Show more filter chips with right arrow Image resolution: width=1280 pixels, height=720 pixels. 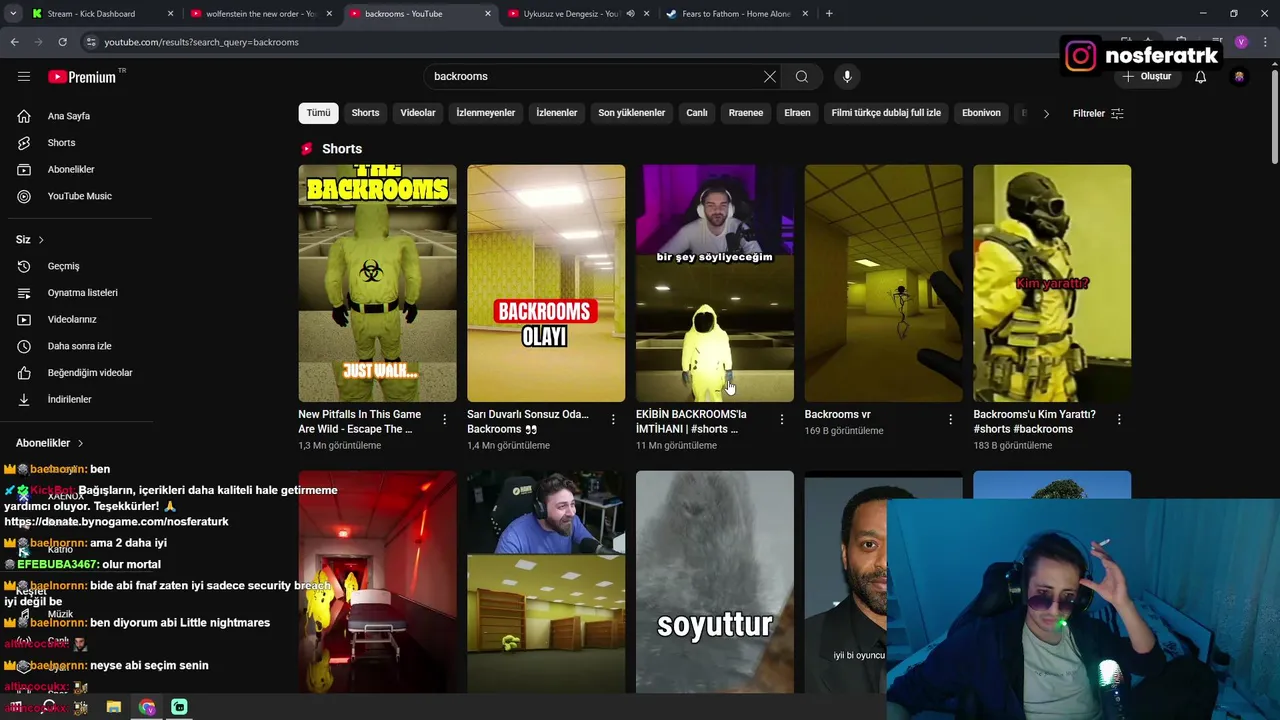(1046, 113)
